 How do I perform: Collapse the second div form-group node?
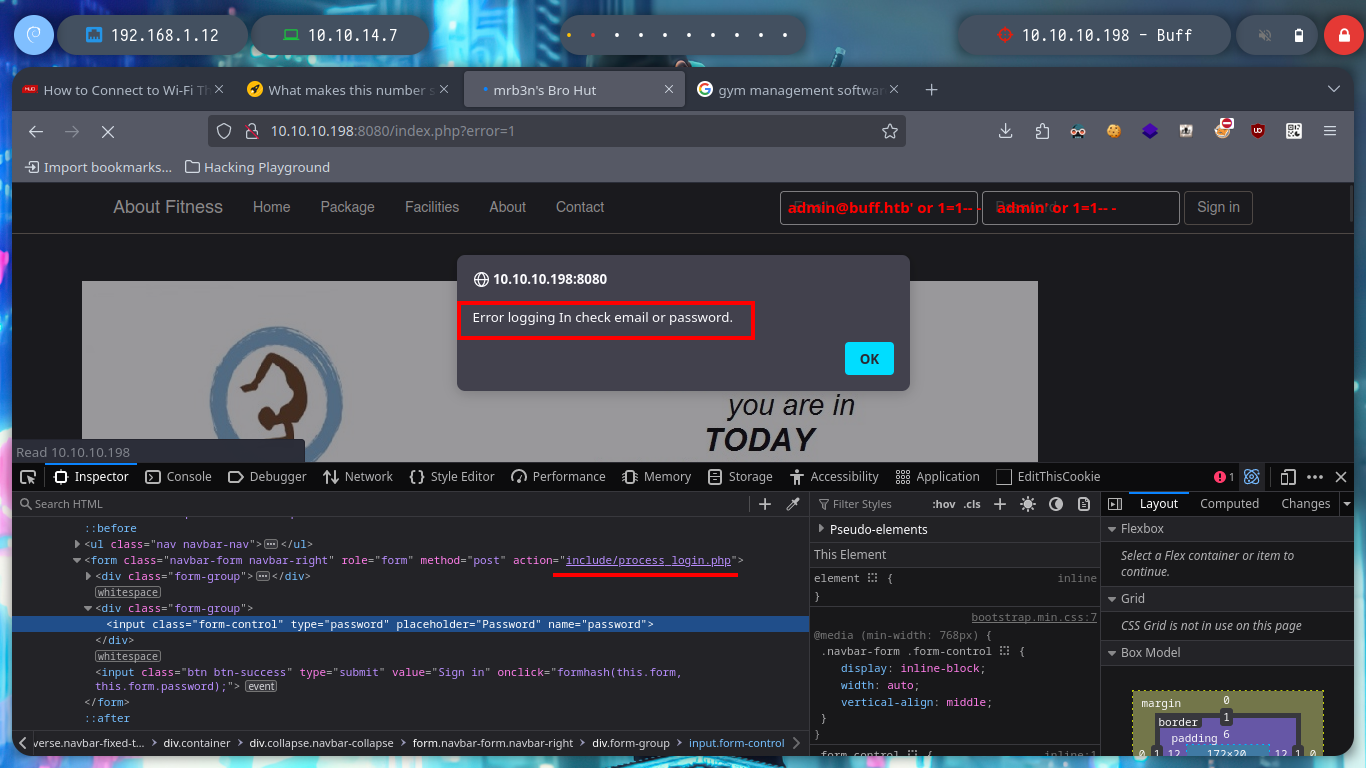89,608
